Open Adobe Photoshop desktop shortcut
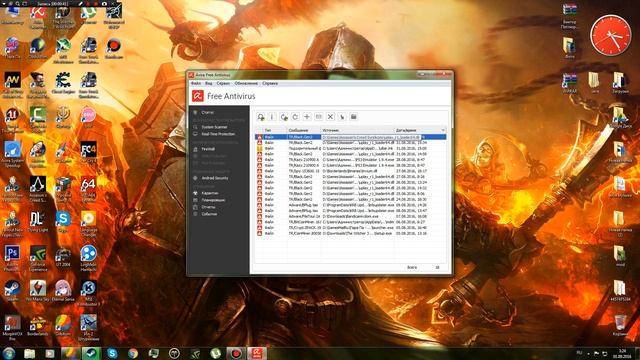 tap(12, 257)
